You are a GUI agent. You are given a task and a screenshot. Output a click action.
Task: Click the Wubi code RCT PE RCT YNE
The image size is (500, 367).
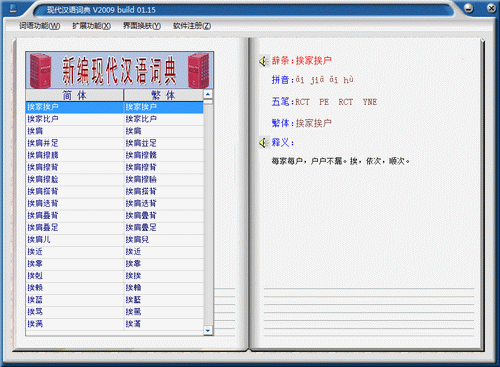(x=336, y=102)
